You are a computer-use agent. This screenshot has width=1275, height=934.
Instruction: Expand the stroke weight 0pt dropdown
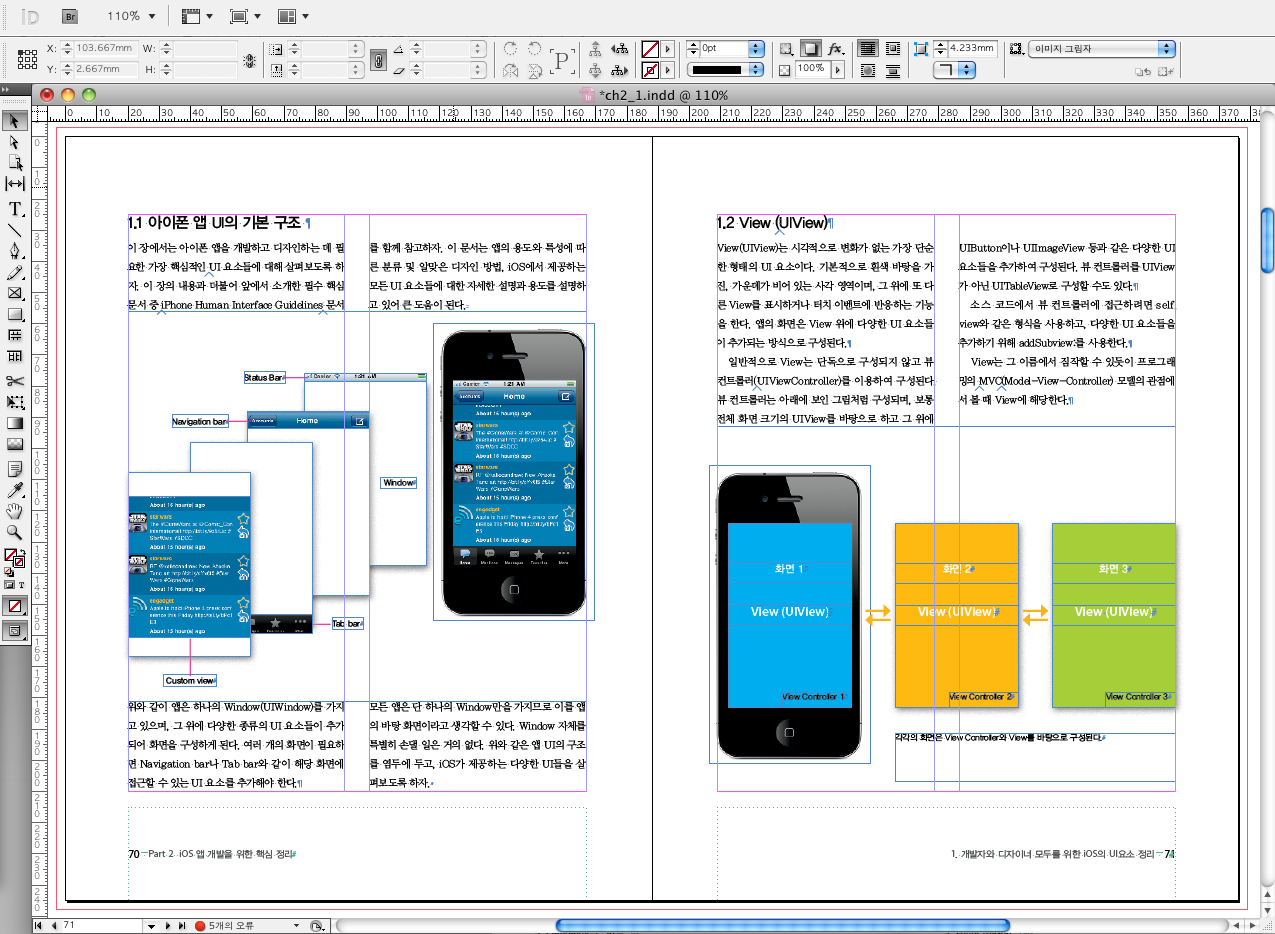[756, 48]
